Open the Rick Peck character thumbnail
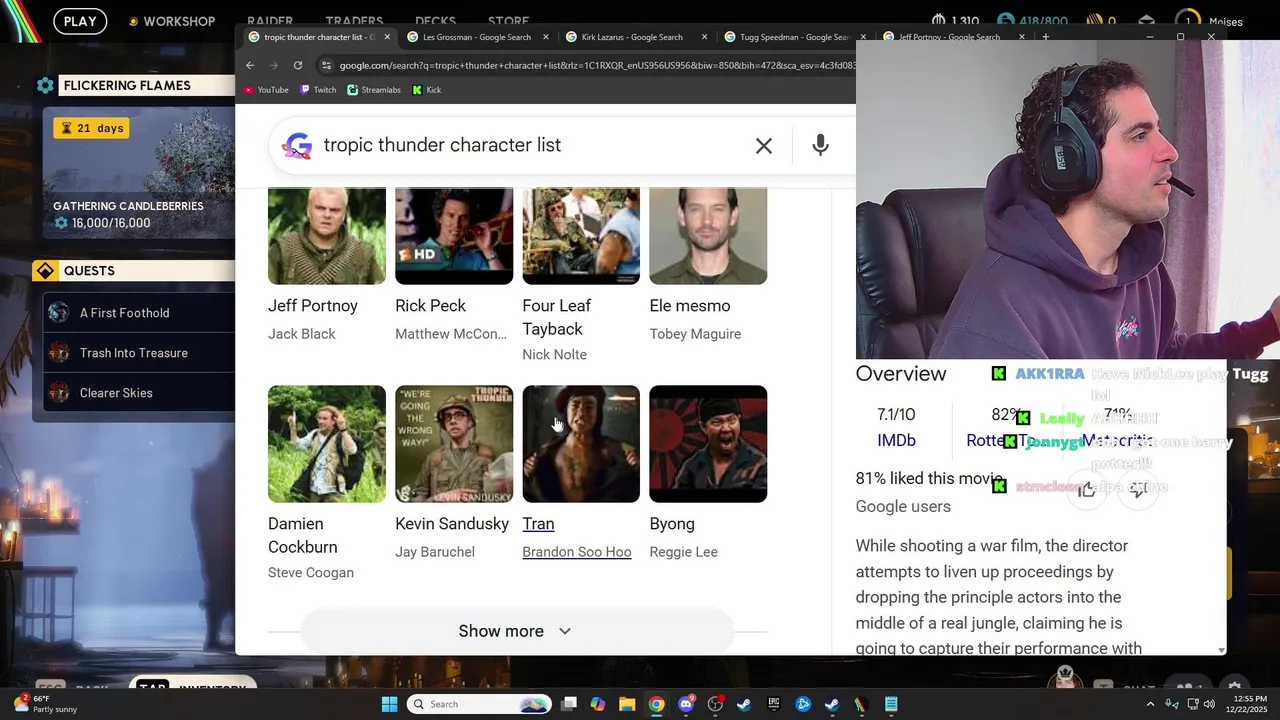 454,235
